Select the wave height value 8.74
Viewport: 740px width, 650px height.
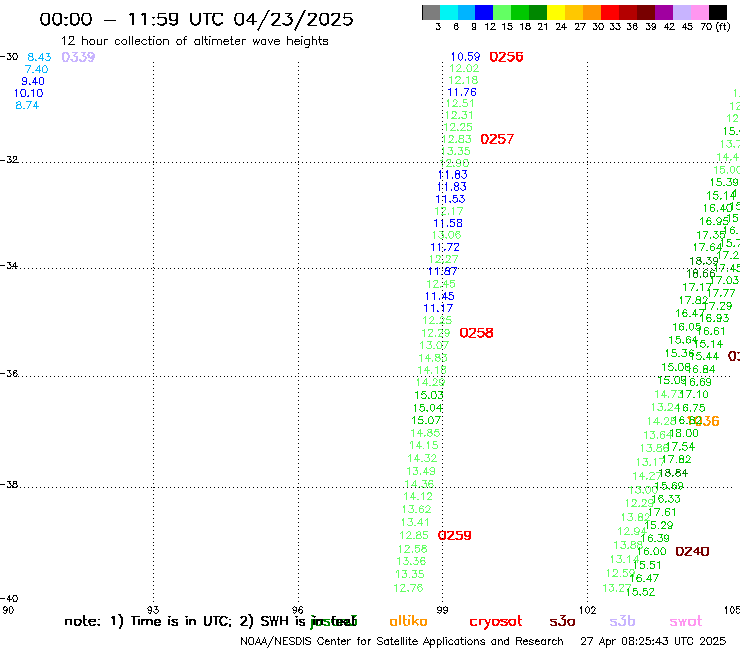[27, 105]
